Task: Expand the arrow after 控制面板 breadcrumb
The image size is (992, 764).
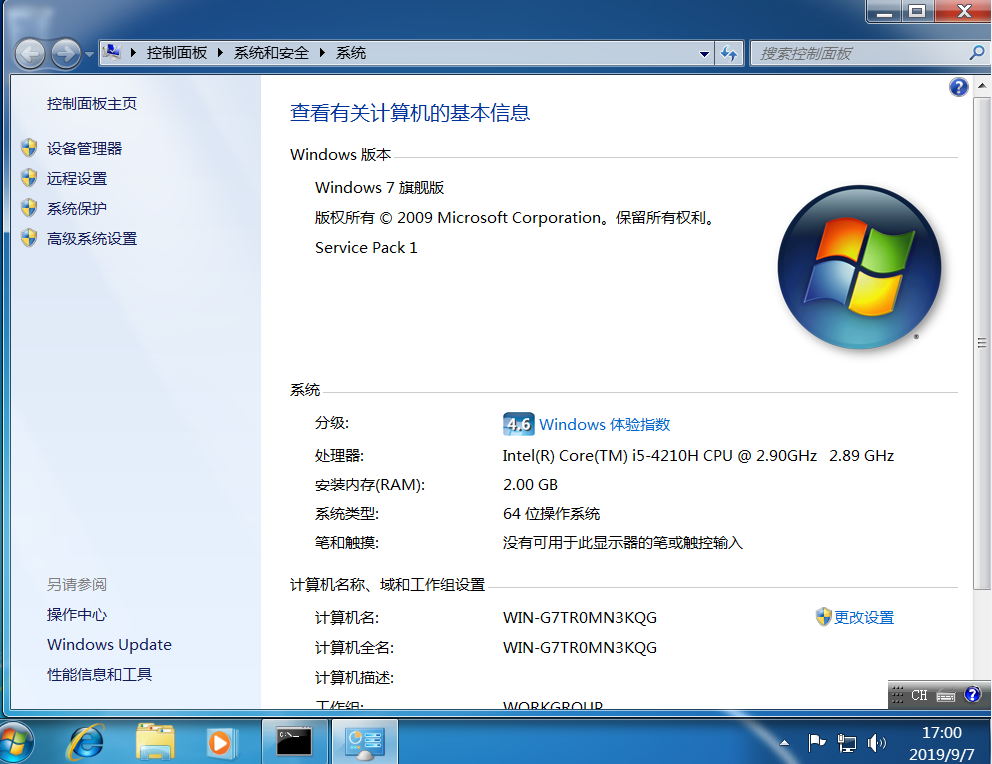Action: 220,52
